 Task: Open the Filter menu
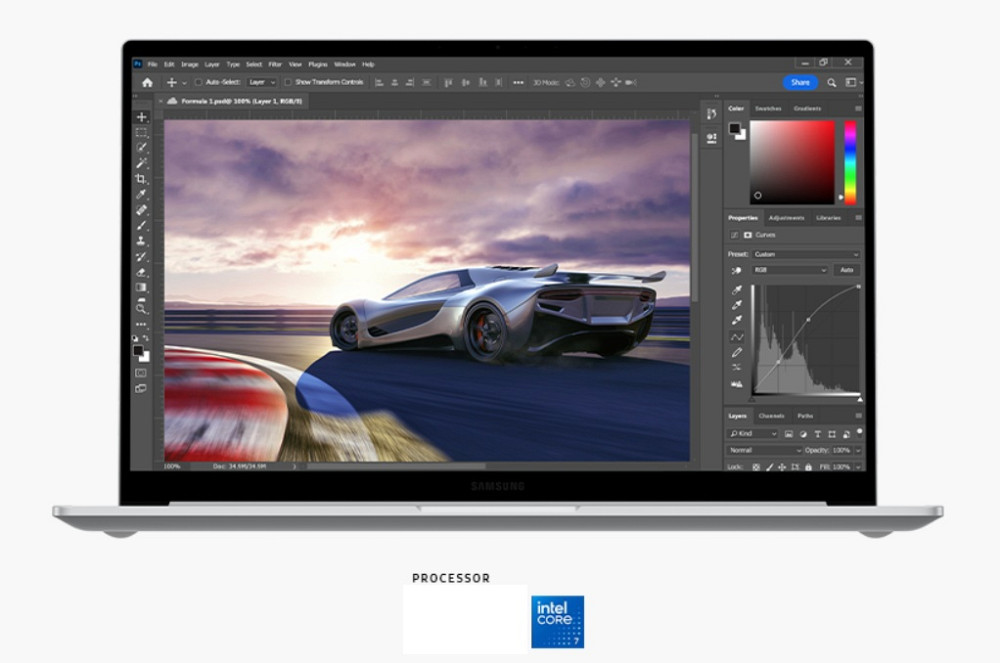pos(275,64)
